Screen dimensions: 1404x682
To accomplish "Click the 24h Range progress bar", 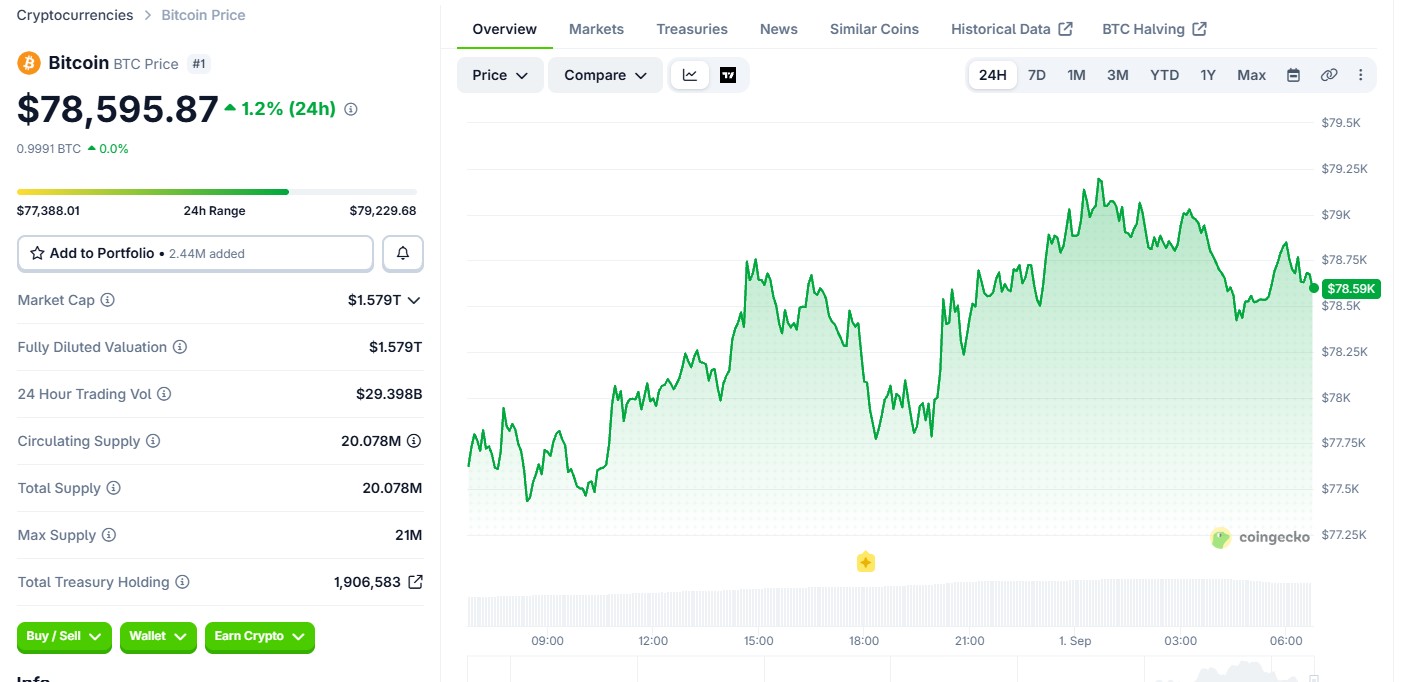I will tap(217, 191).
